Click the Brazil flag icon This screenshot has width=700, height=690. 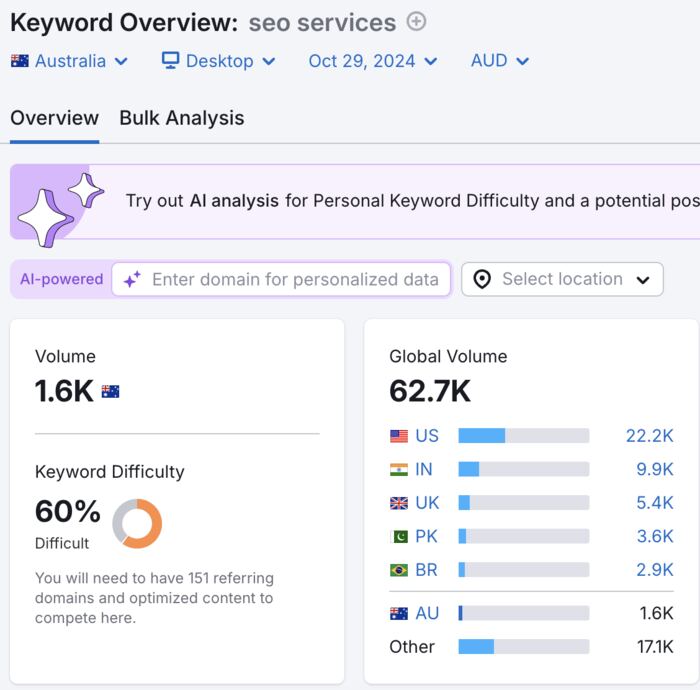[399, 570]
